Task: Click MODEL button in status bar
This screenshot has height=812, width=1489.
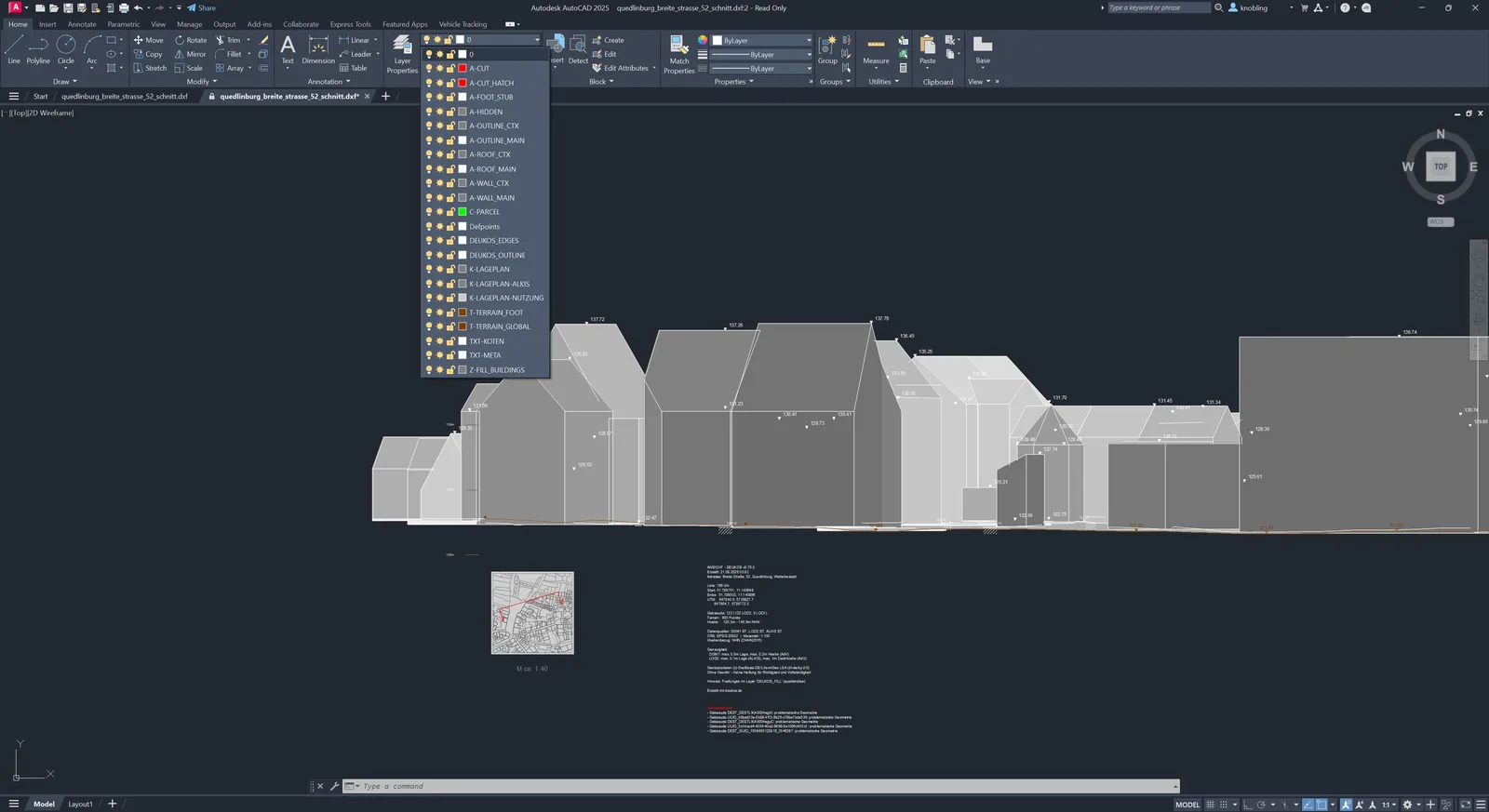Action: coord(1187,805)
